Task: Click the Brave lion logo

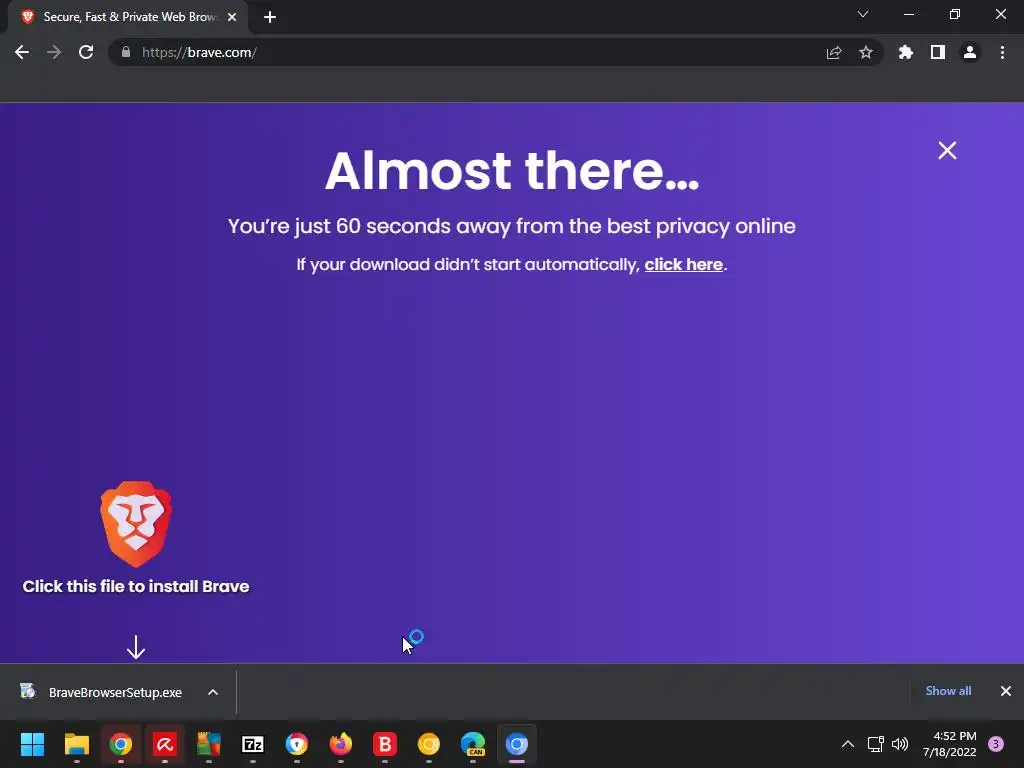Action: tap(136, 524)
